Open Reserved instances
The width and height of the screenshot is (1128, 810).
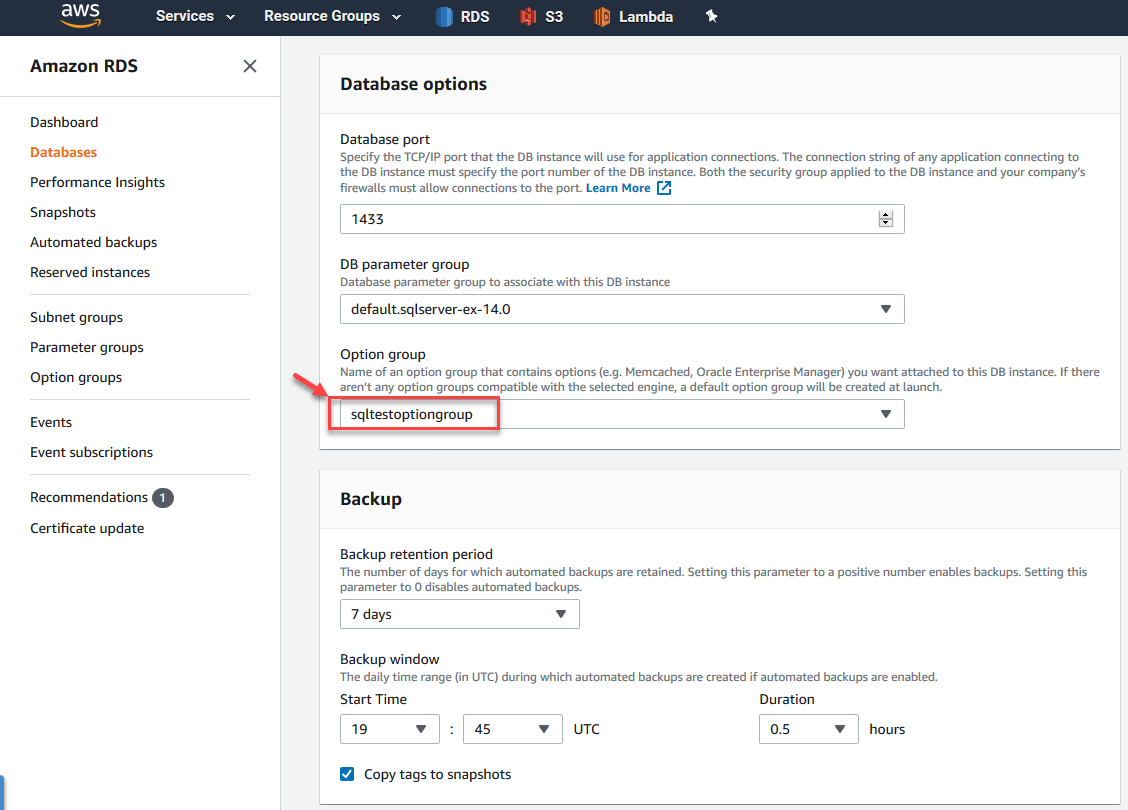coord(90,273)
